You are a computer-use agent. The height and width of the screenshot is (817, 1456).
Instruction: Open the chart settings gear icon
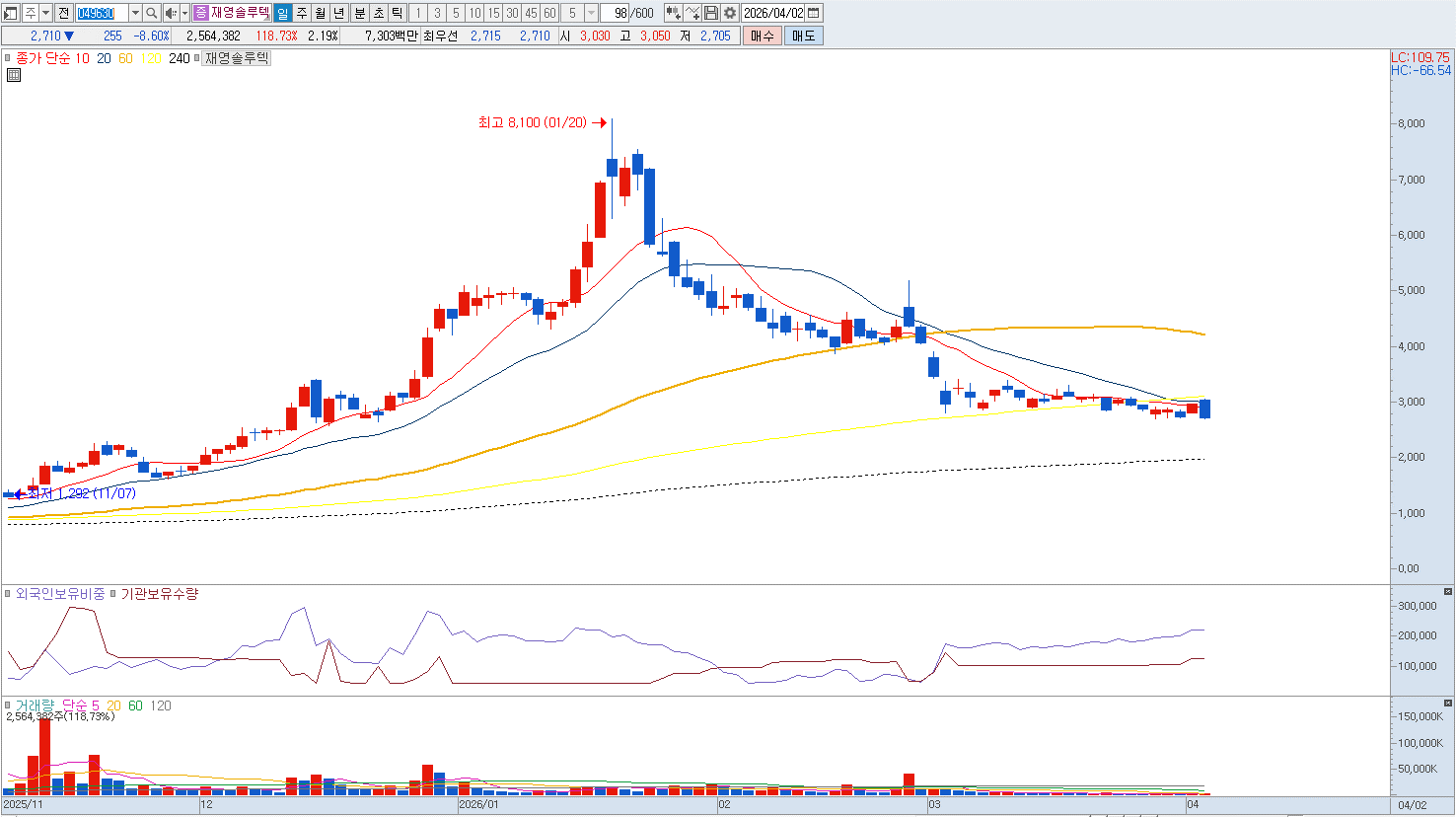pyautogui.click(x=730, y=13)
